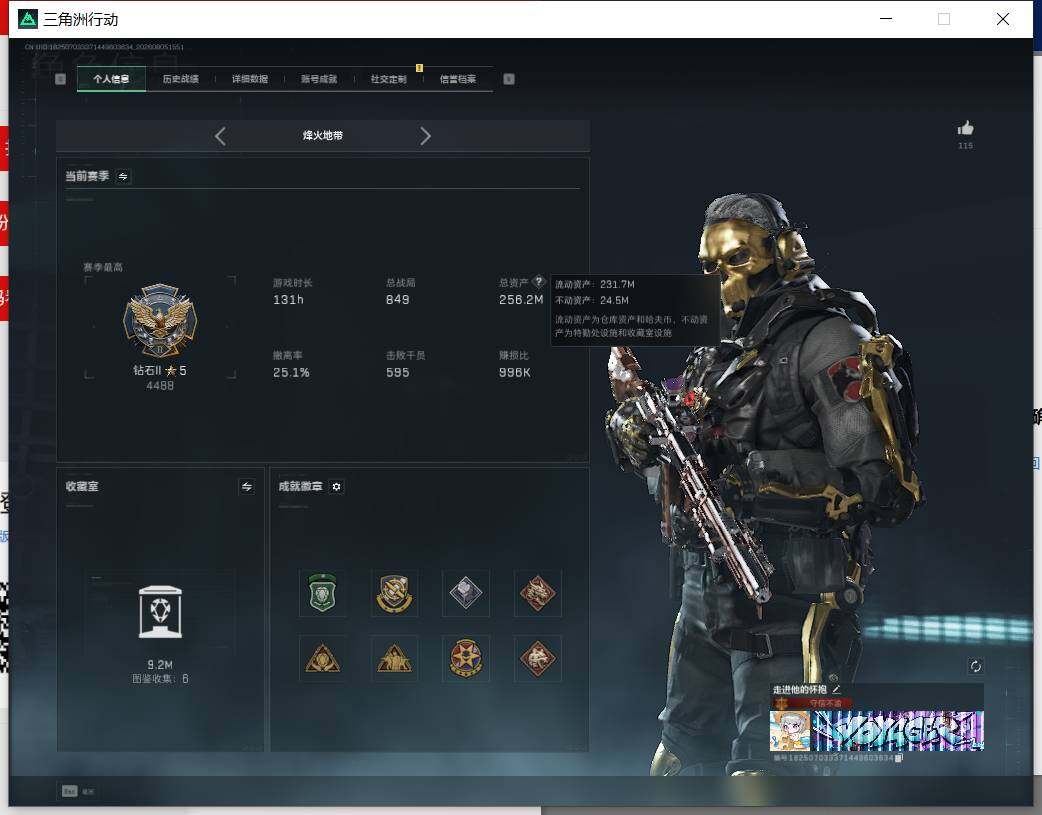Click the previous-tab key icon left of 个人信息
The image size is (1042, 815).
pos(60,79)
